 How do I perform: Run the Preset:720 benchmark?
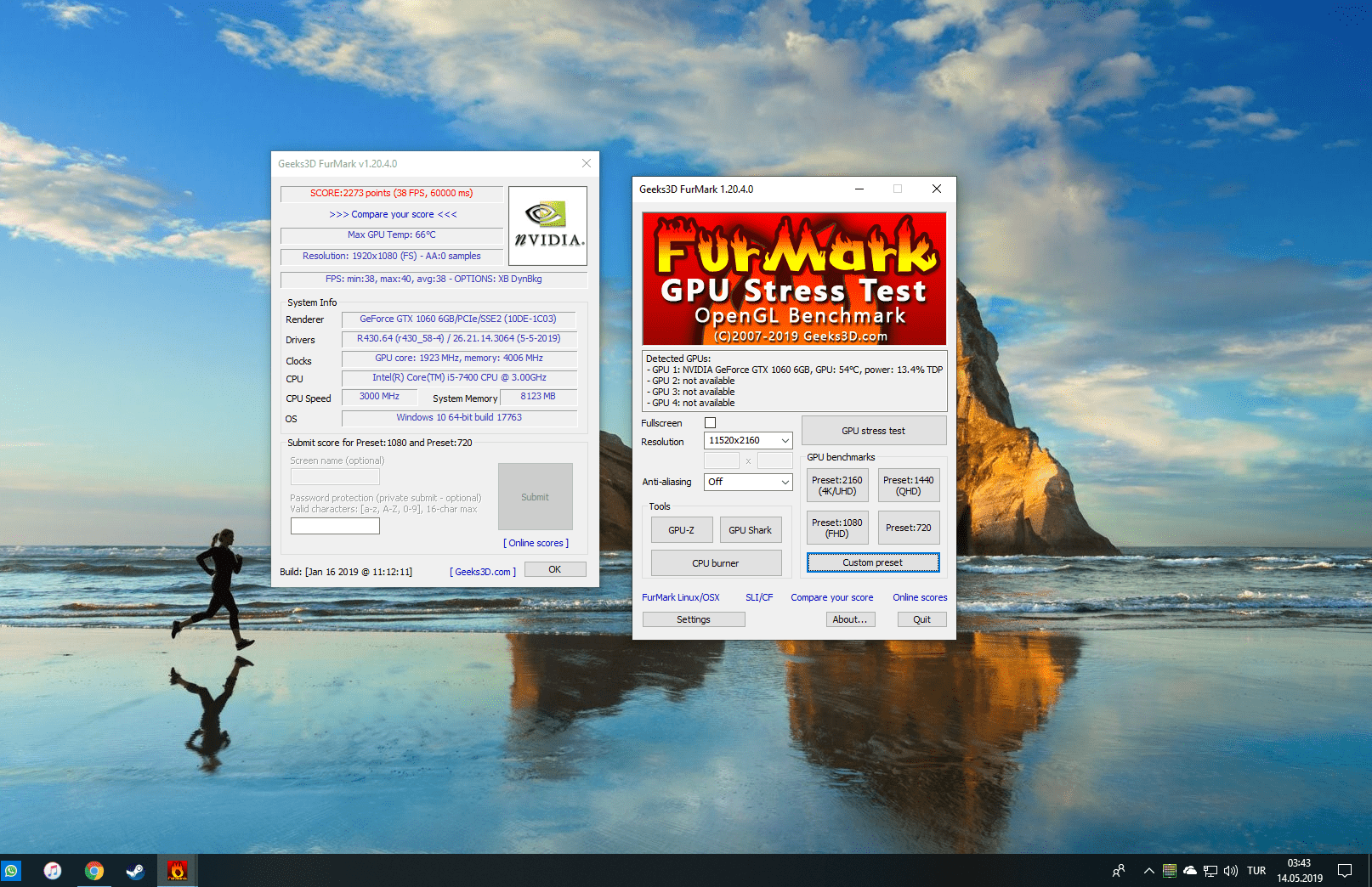click(909, 528)
